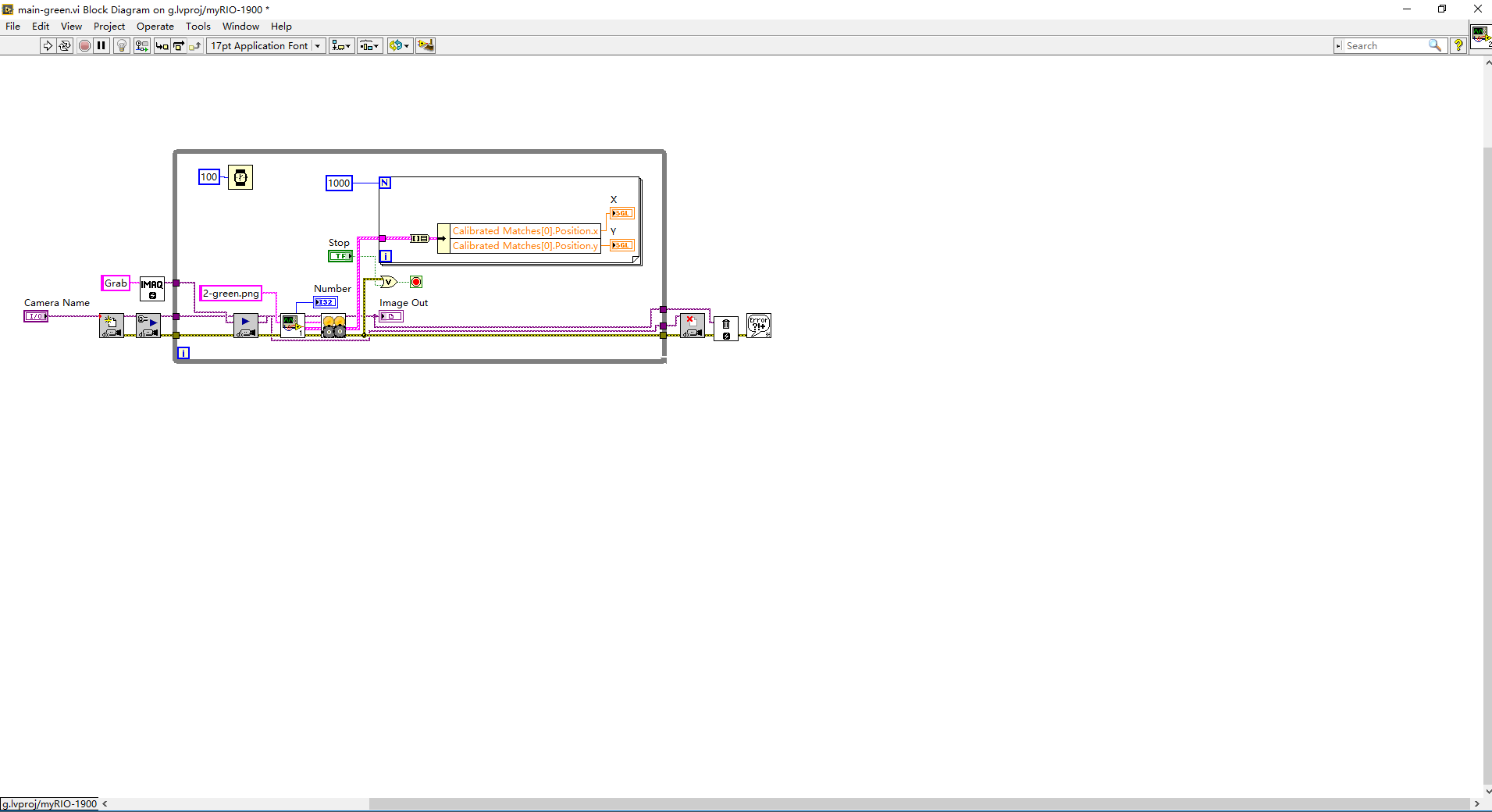Select the Y SGL indicator terminal

(x=622, y=245)
